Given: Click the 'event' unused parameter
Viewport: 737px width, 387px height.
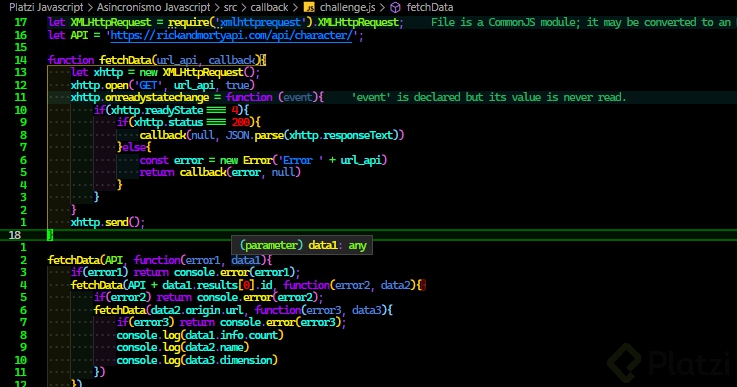Looking at the screenshot, I should point(298,97).
